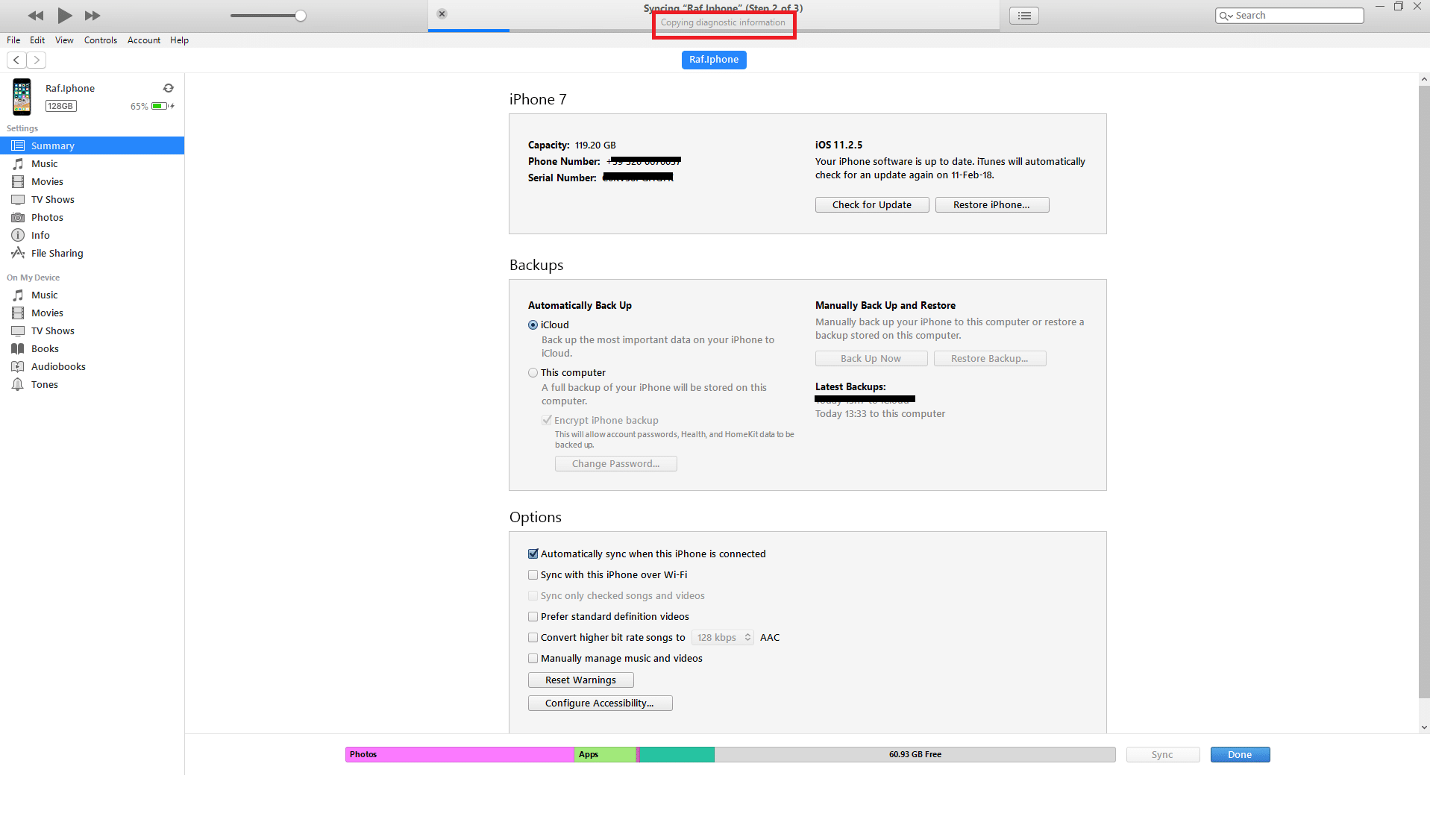Click the Sync button
Image resolution: width=1430 pixels, height=840 pixels.
pos(1163,754)
